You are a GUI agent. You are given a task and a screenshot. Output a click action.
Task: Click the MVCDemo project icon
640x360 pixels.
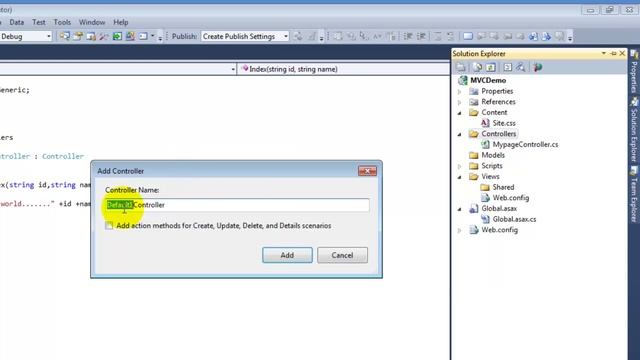click(x=462, y=80)
